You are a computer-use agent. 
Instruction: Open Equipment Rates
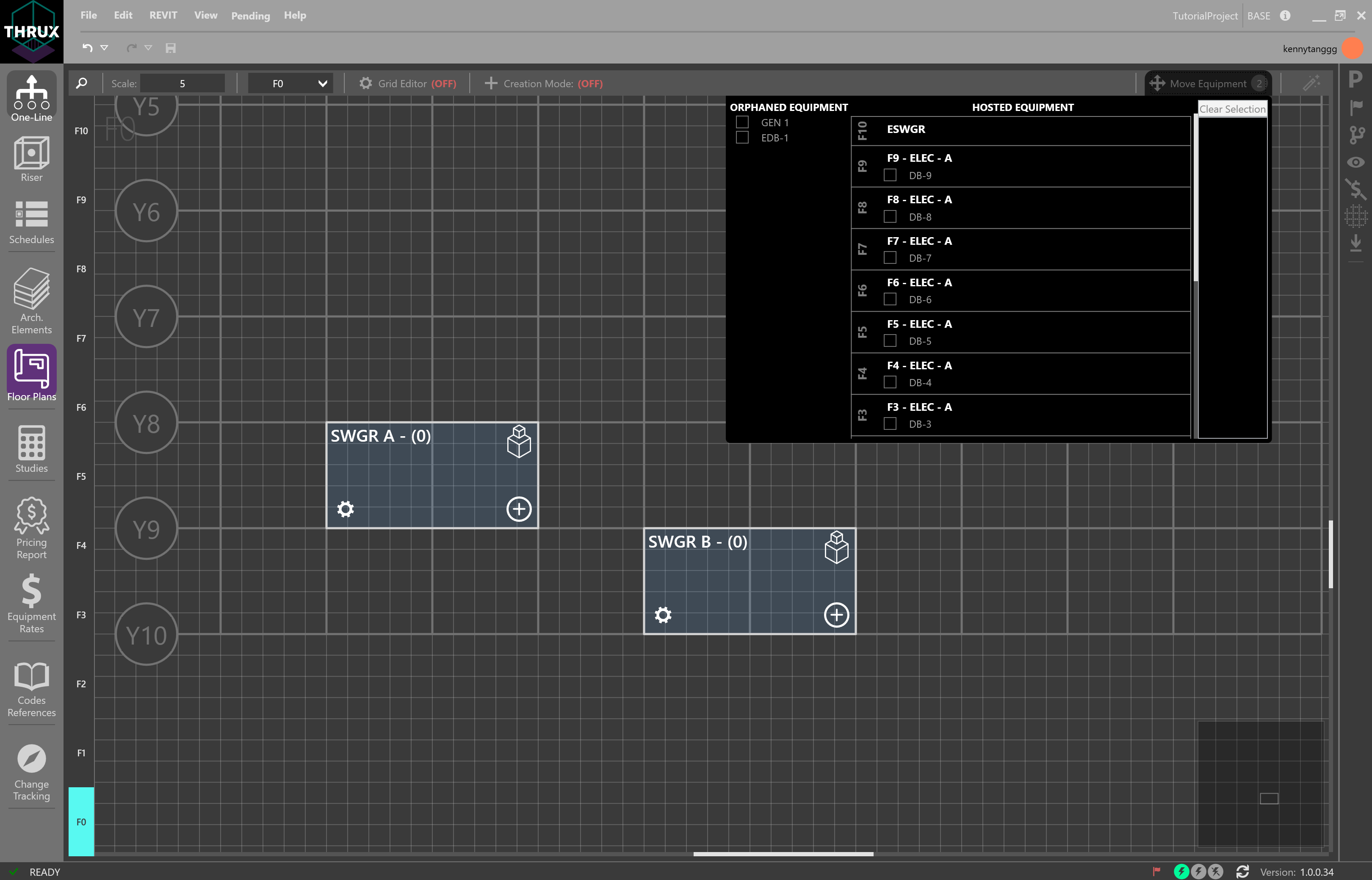[x=31, y=603]
